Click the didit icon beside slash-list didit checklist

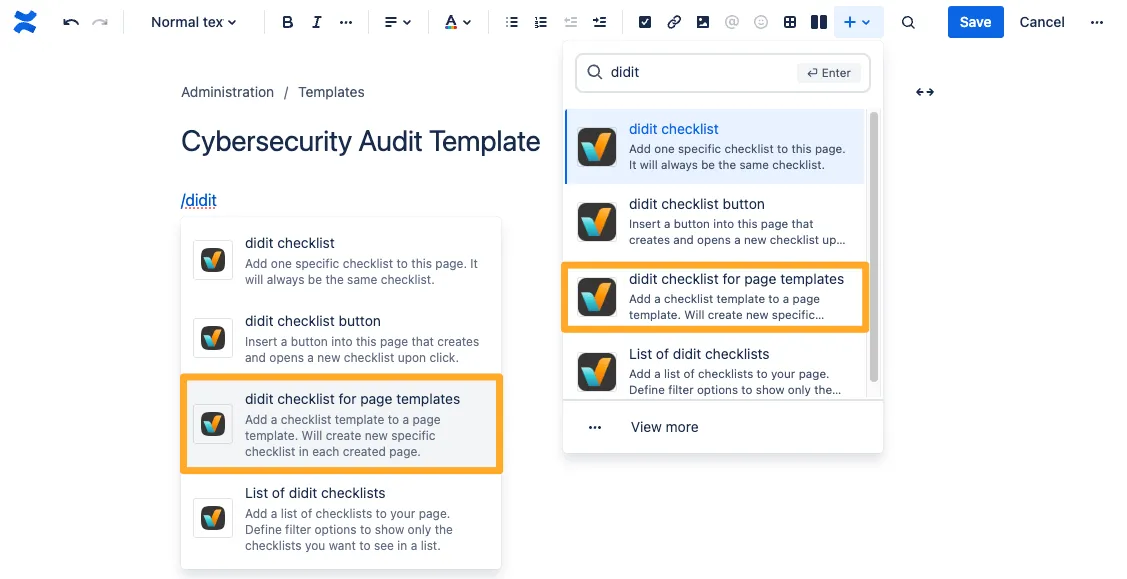click(213, 259)
